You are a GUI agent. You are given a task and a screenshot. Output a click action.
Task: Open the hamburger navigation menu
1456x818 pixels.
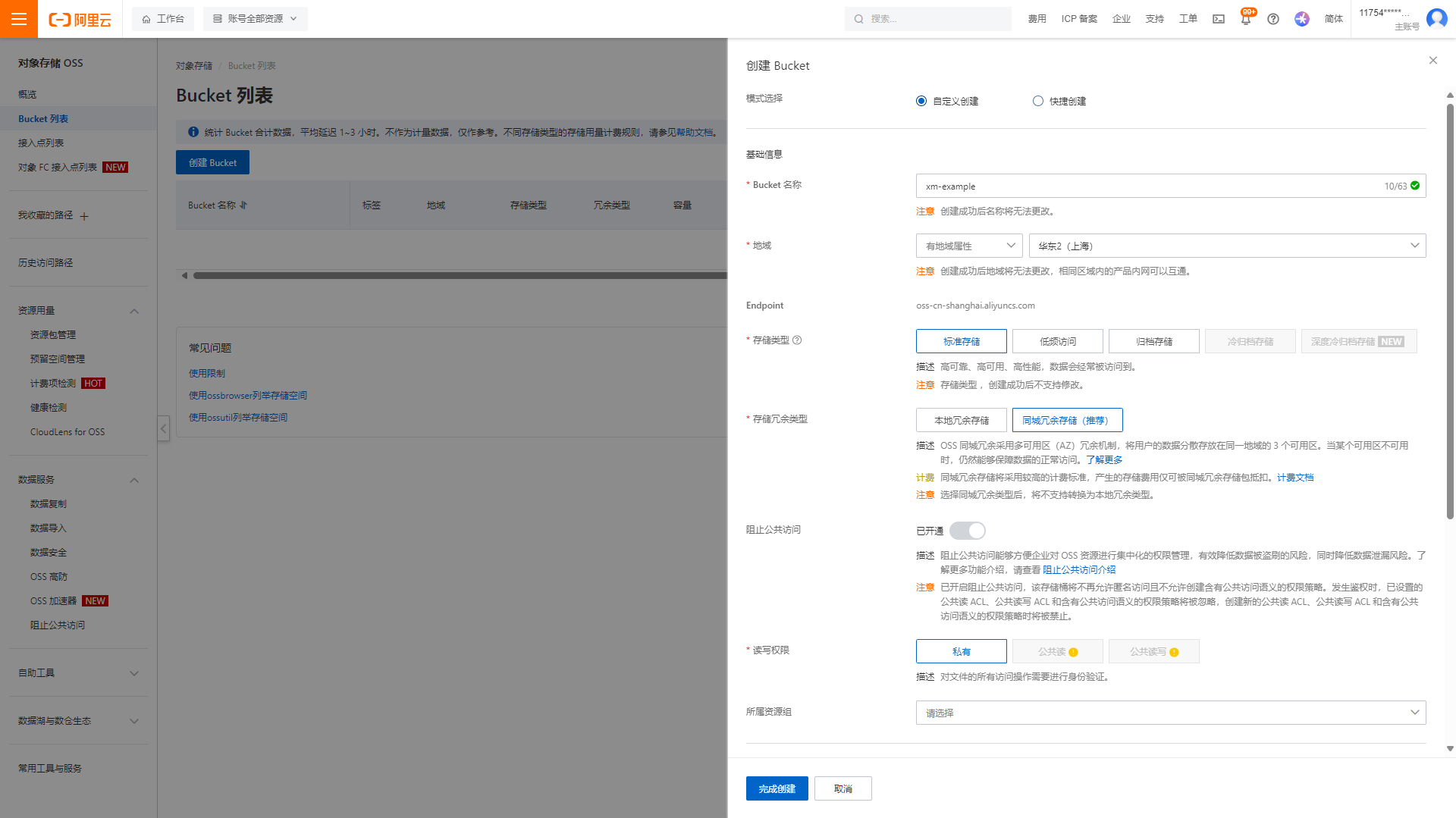point(19,19)
